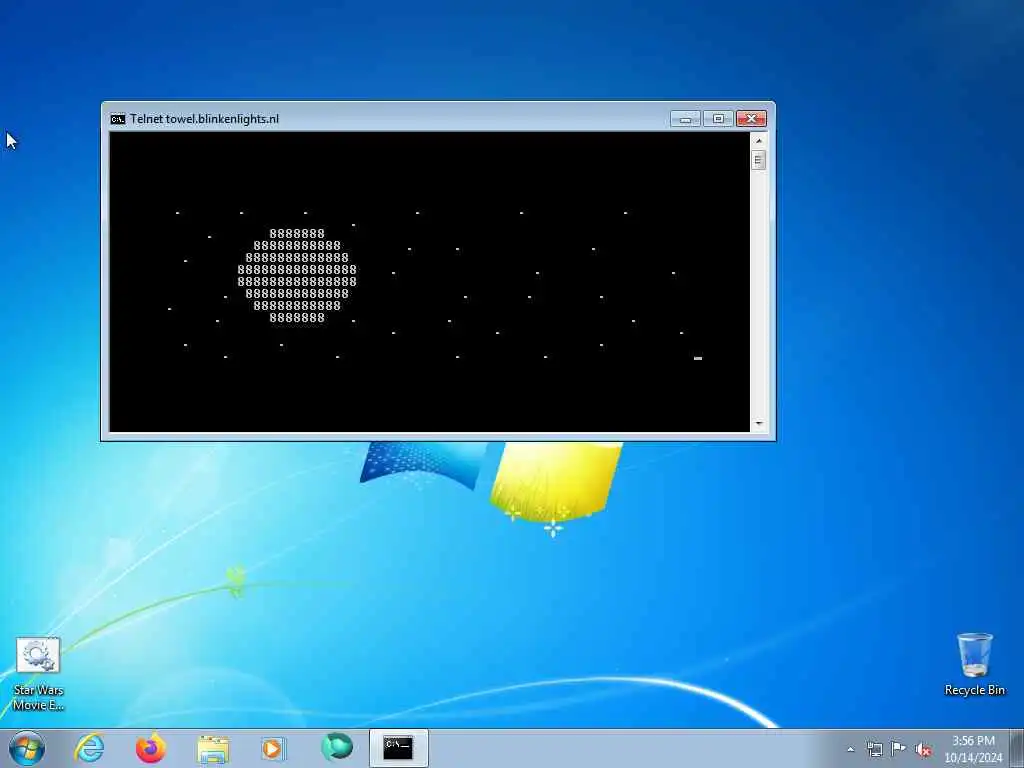Open the clock showing 3:56 PM
This screenshot has height=768, width=1024.
pos(973,749)
